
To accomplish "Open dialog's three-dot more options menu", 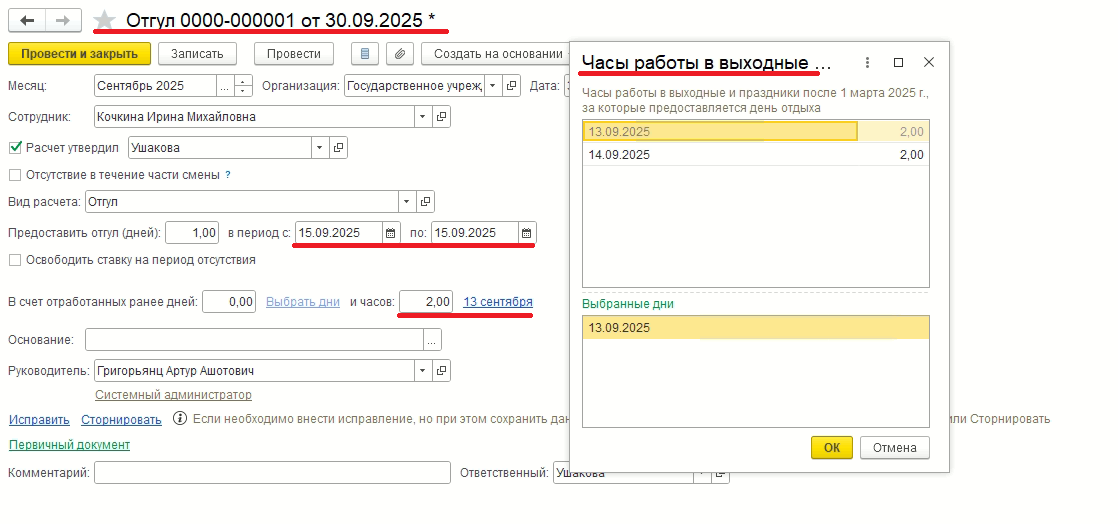I will (867, 63).
